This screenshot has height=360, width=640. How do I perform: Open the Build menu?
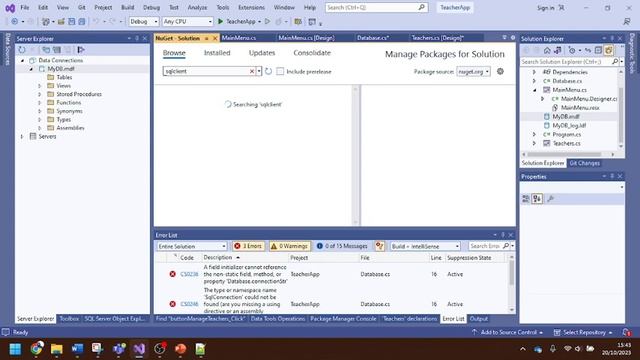click(x=127, y=7)
